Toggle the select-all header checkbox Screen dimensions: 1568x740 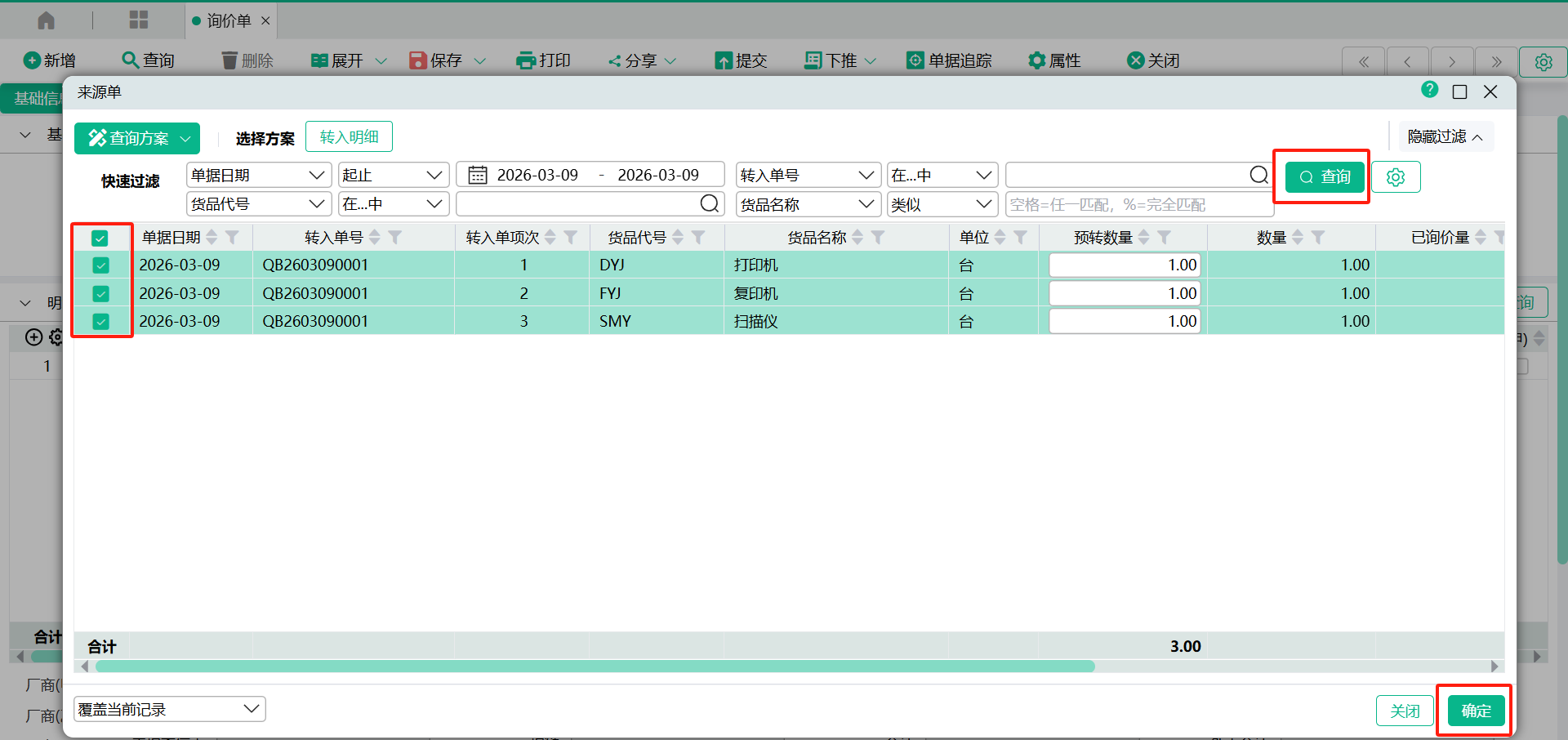[x=100, y=238]
